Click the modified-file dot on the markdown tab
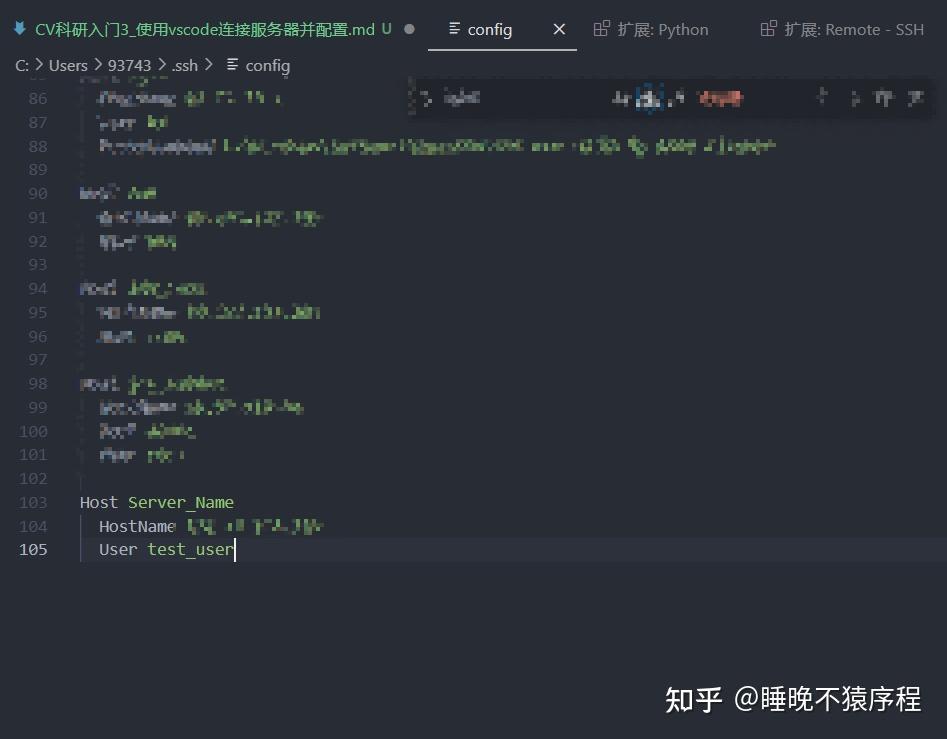947x739 pixels. point(409,30)
